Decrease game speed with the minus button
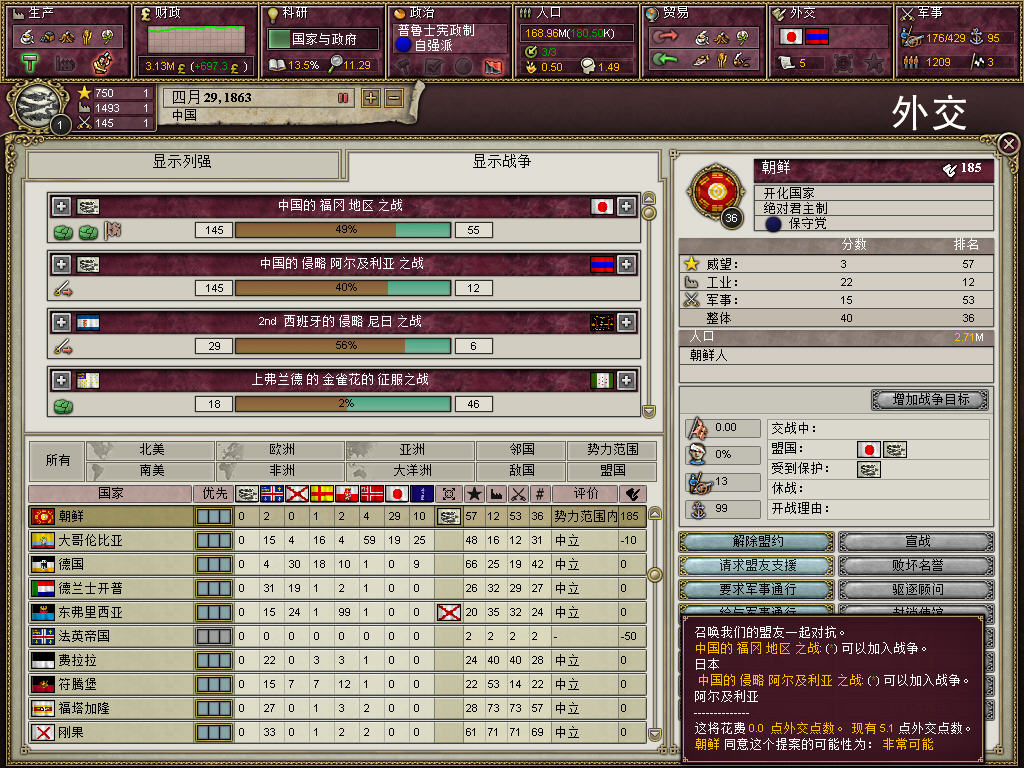Screen dimensions: 1024x768 394,98
